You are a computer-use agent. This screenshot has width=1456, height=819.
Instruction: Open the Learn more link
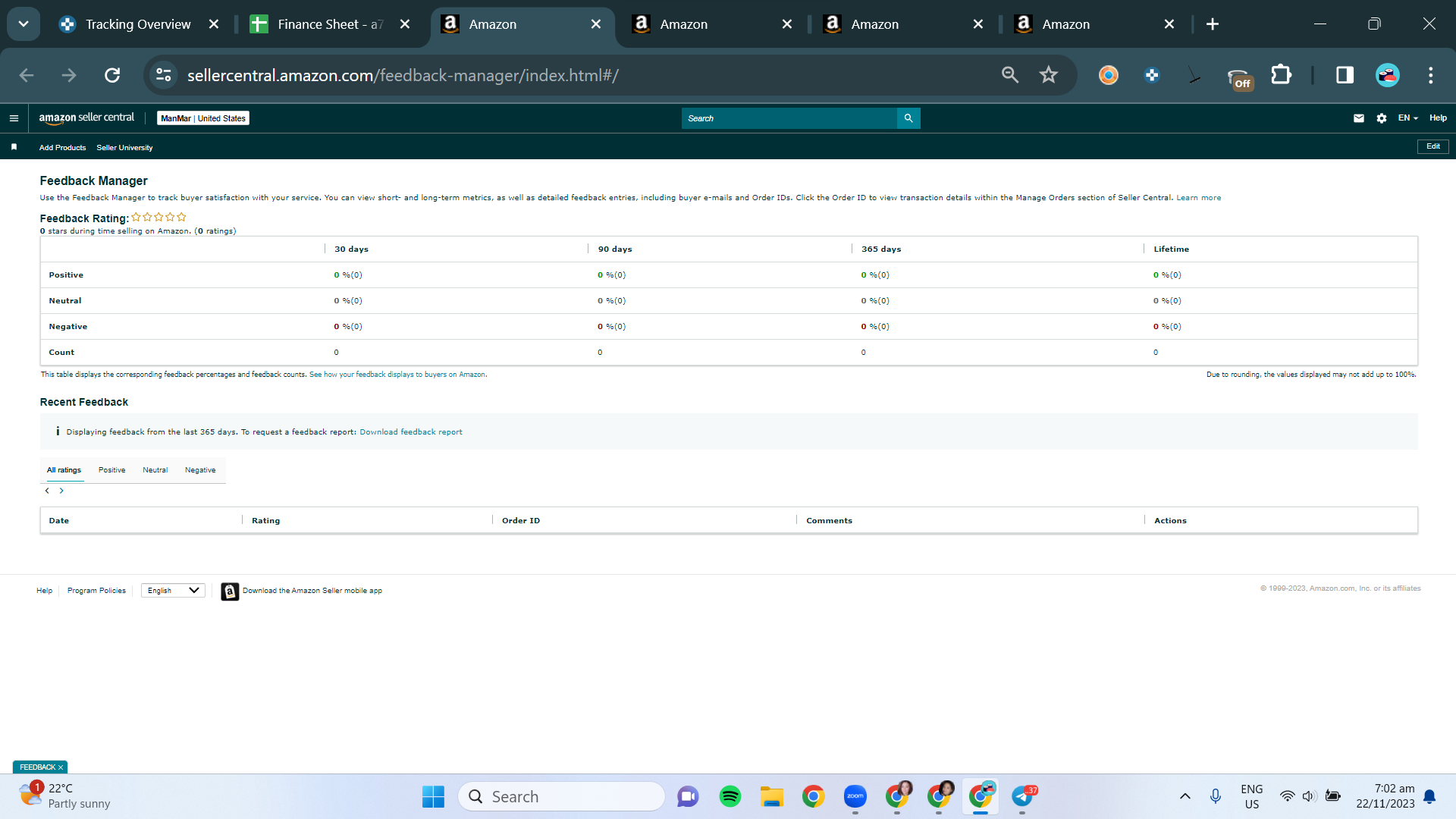coord(1199,198)
